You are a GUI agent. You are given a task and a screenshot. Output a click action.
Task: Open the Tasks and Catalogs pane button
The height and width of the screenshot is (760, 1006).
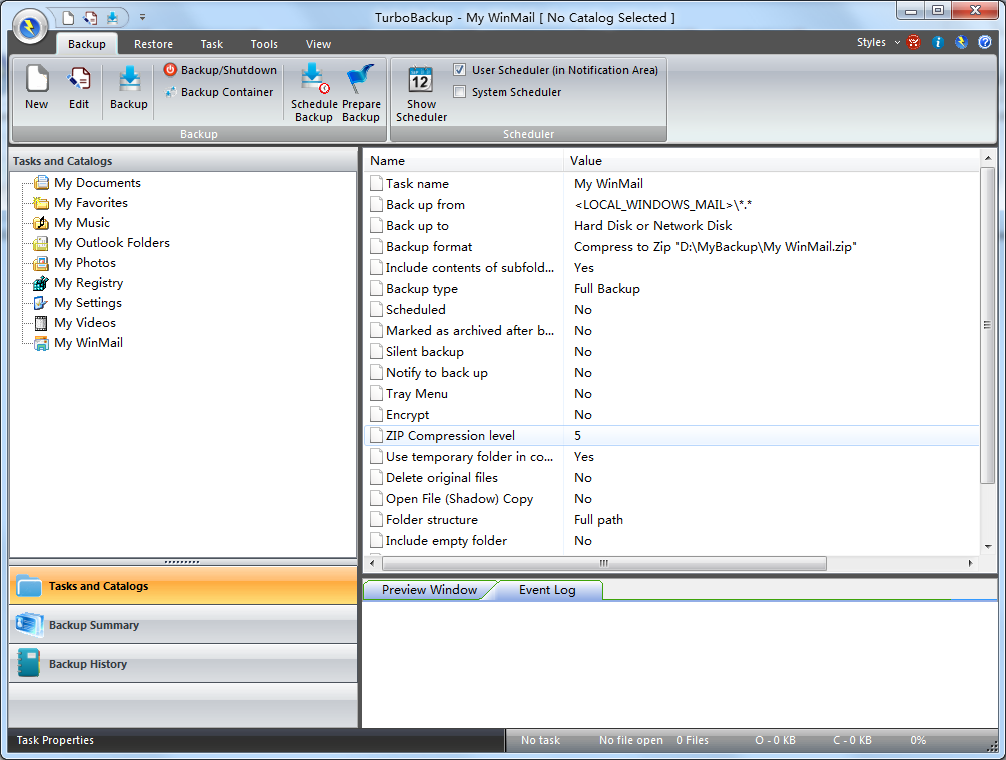(x=183, y=586)
